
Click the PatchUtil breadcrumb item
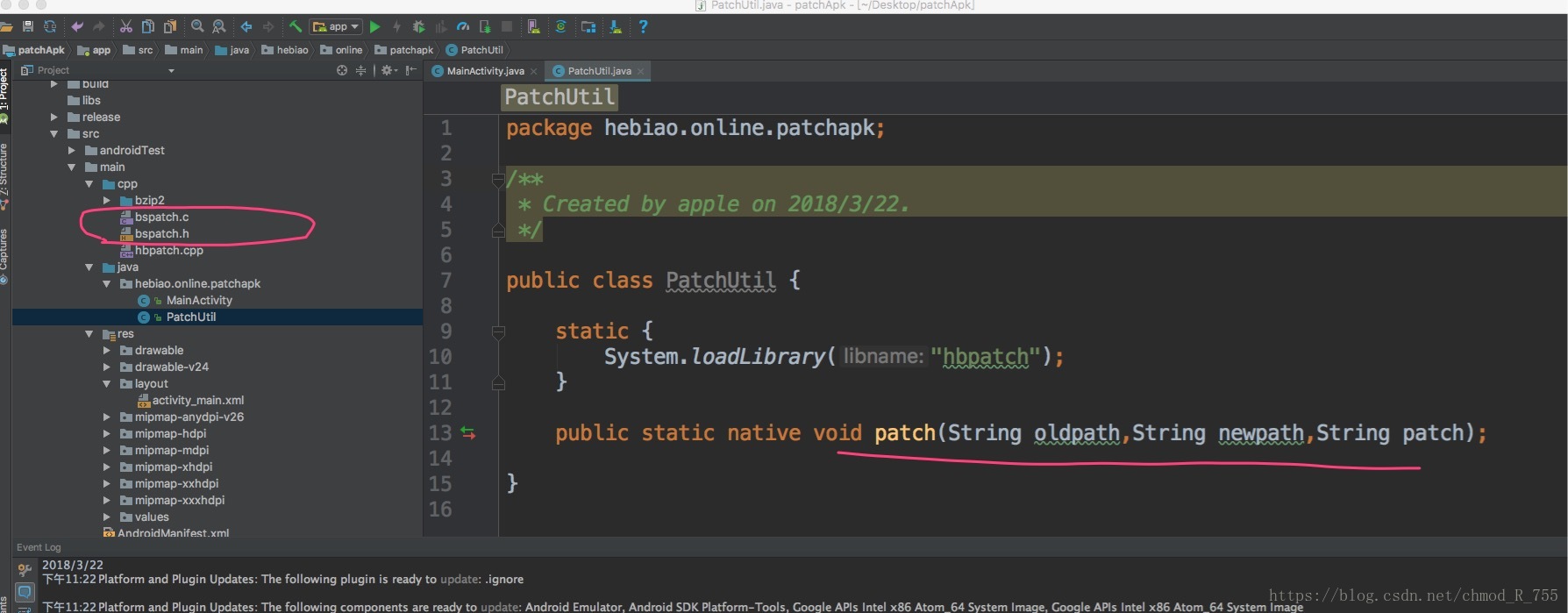[x=474, y=50]
